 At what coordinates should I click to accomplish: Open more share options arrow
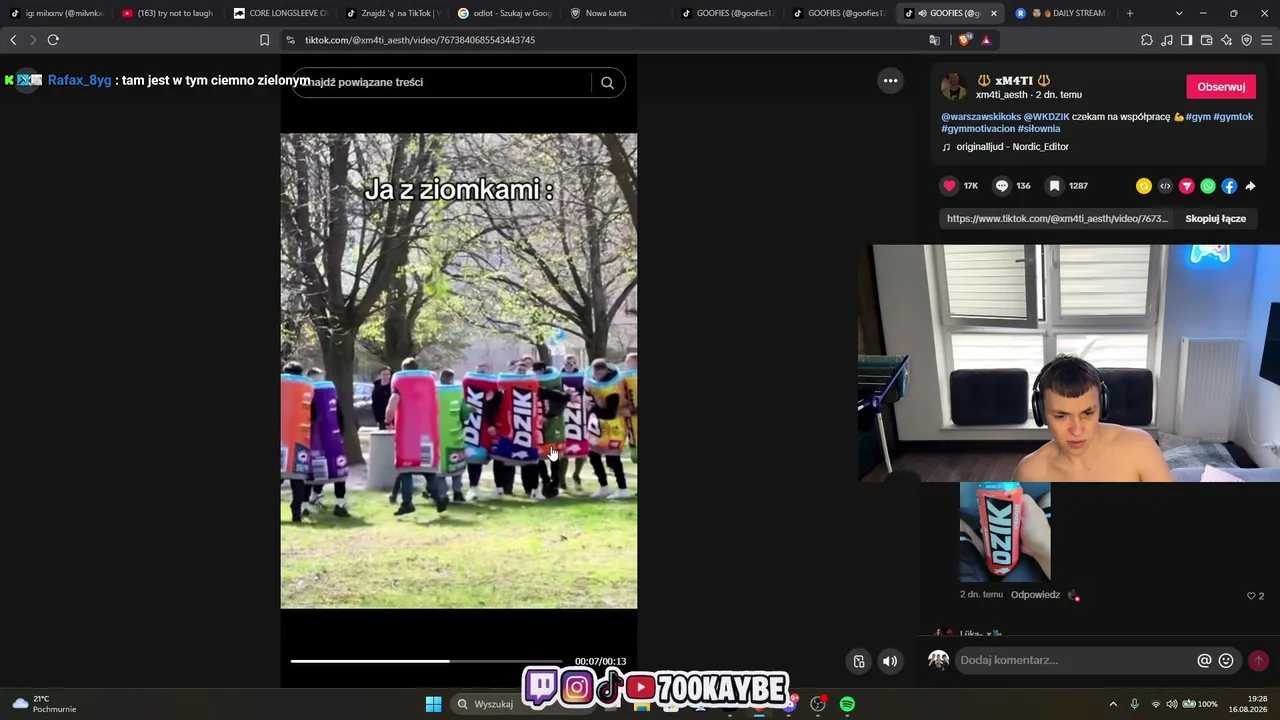tap(1250, 186)
